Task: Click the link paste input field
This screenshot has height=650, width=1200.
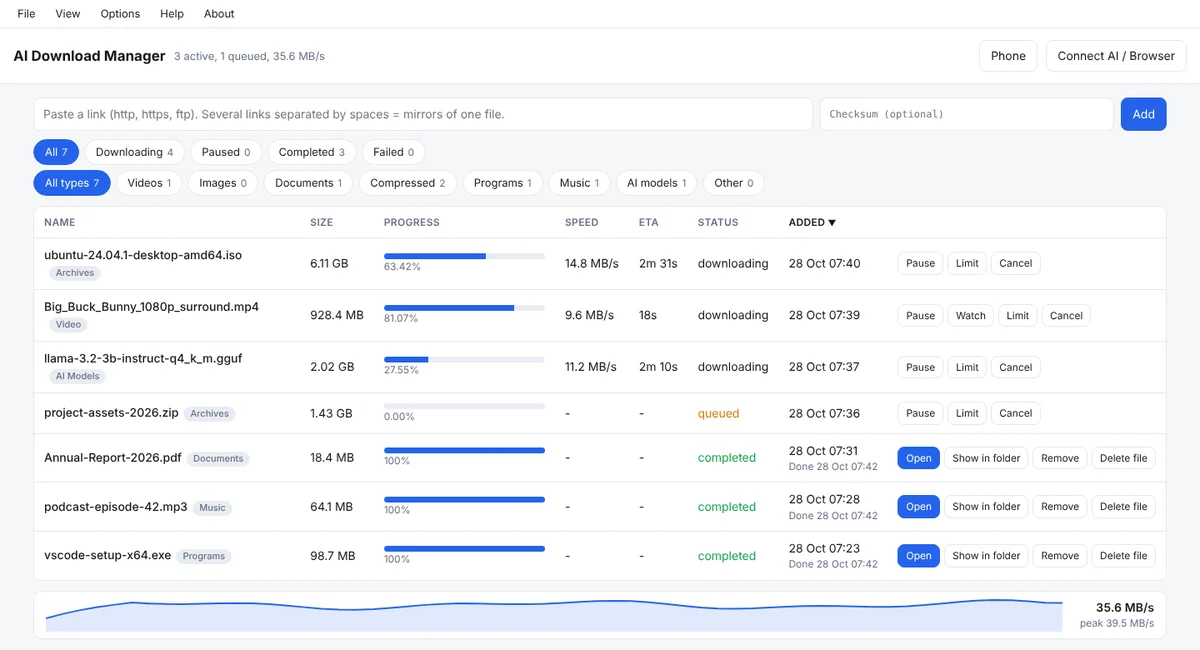Action: coord(423,114)
